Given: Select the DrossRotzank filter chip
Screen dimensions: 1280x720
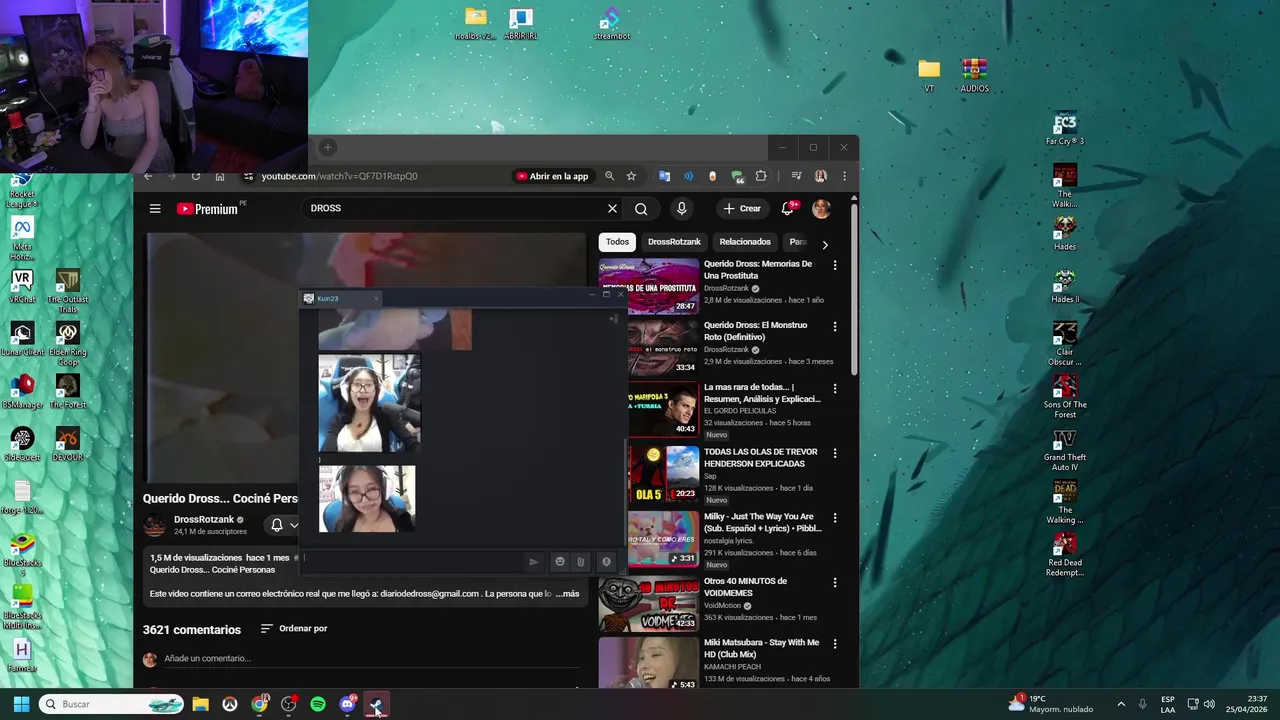Looking at the screenshot, I should pos(674,242).
